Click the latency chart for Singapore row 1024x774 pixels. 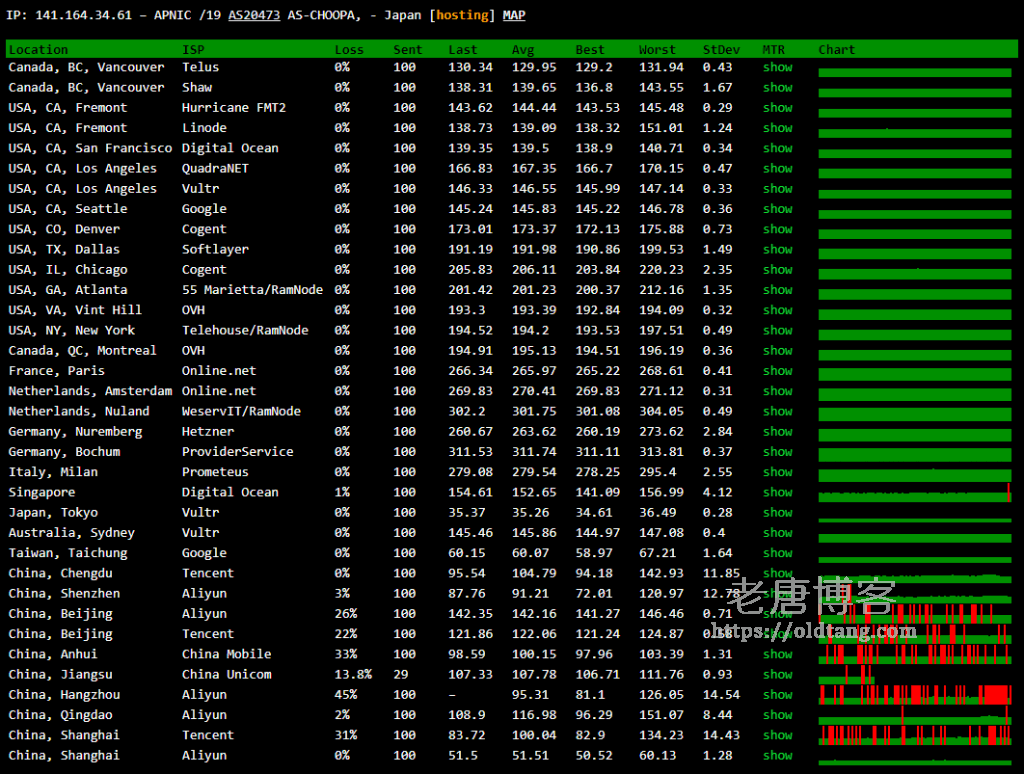tap(915, 494)
